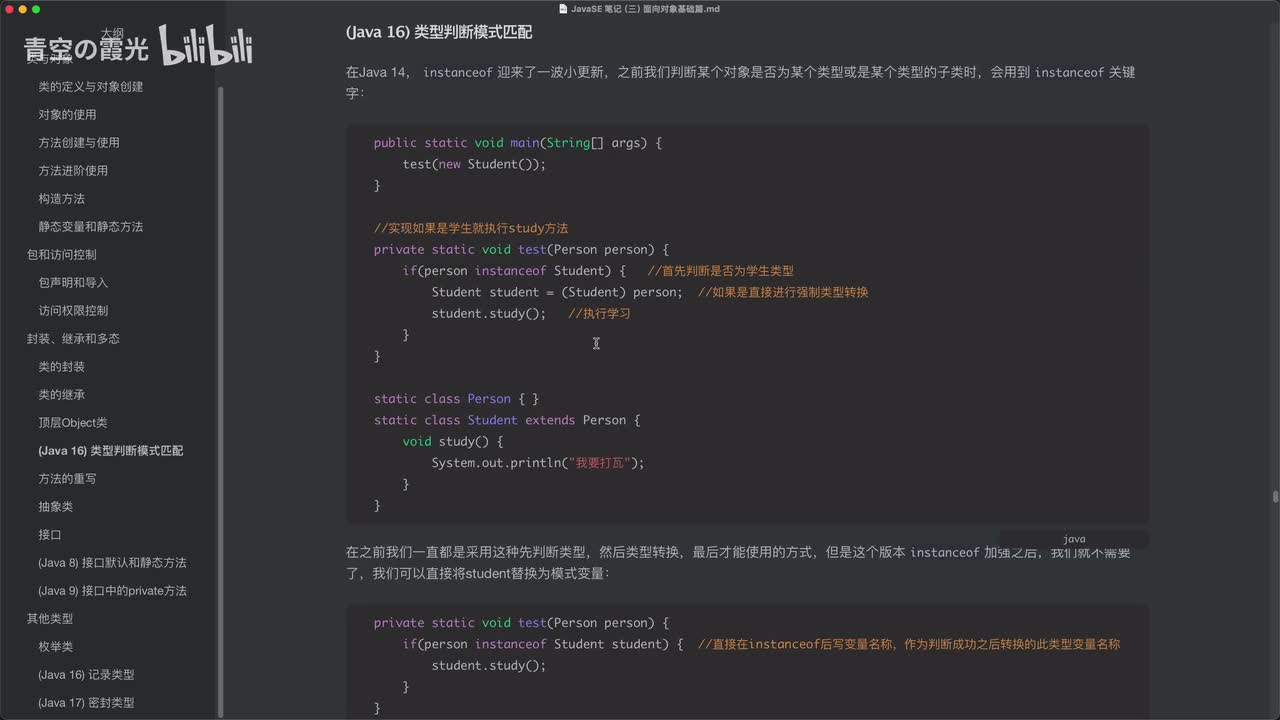The image size is (1280, 720).
Task: Go to 方法的重写 section
Action: pyautogui.click(x=67, y=479)
